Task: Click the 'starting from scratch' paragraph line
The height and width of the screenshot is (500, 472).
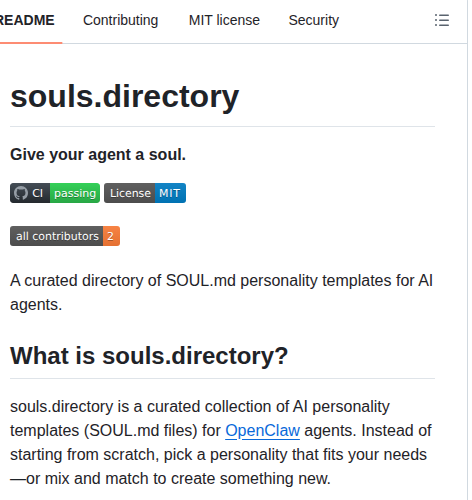Action: [x=218, y=454]
